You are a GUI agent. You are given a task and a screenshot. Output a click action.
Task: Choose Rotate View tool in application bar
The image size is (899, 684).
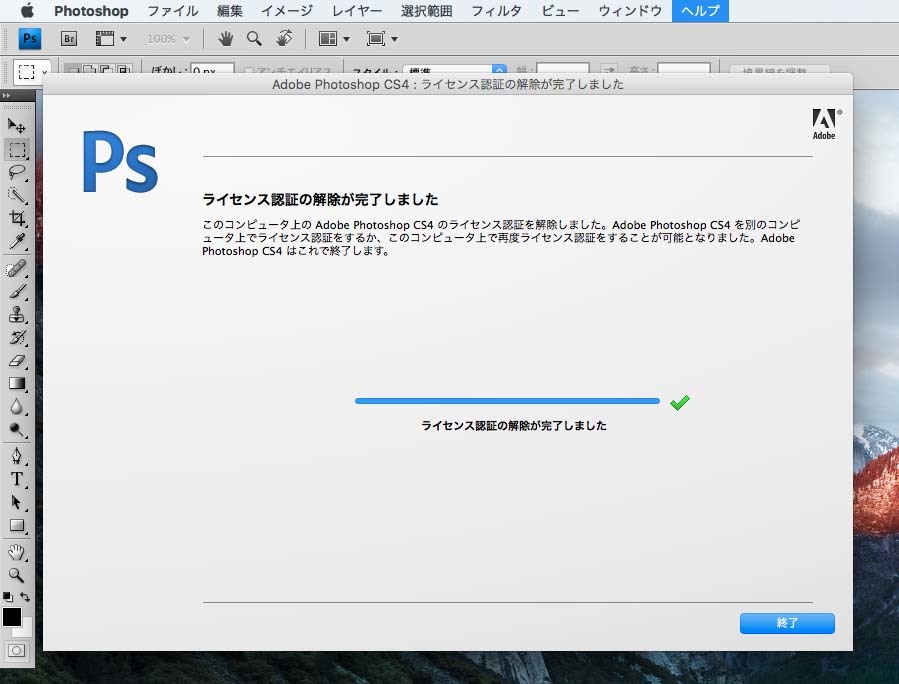[x=284, y=39]
